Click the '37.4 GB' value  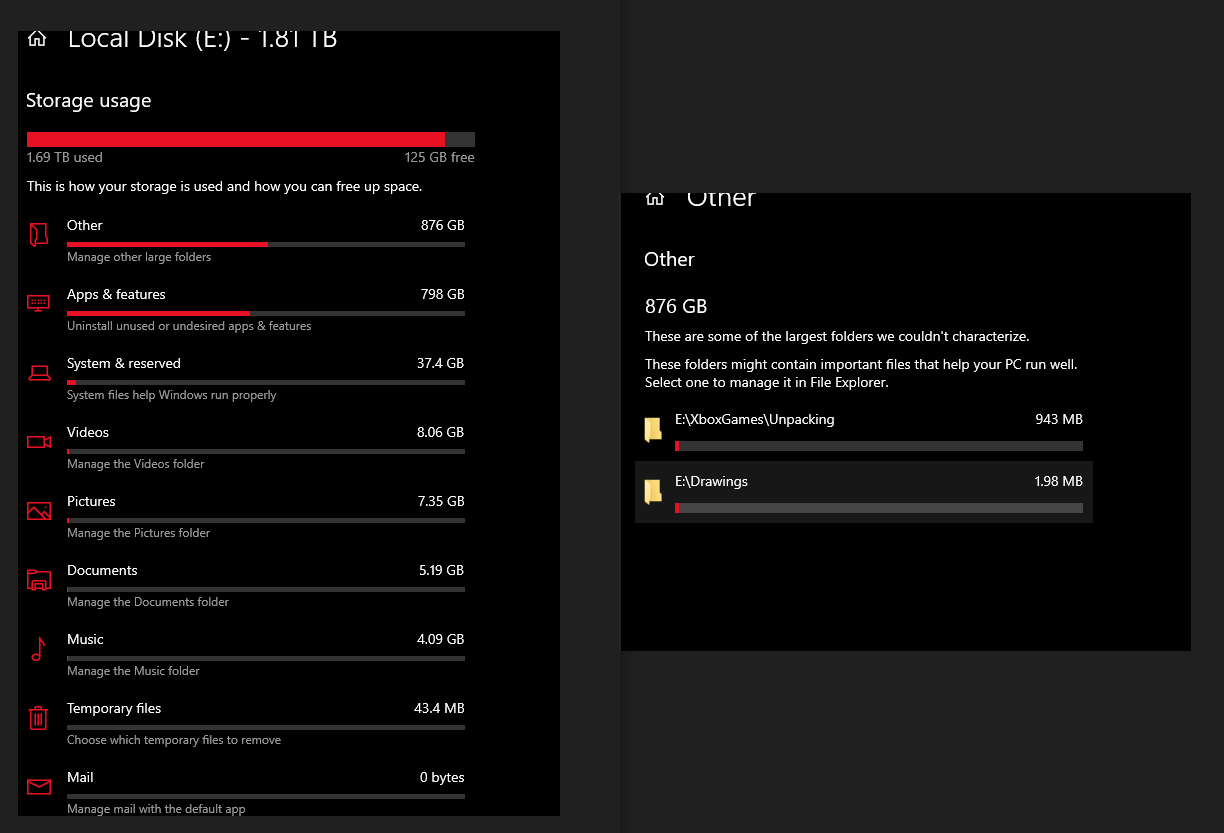click(440, 364)
